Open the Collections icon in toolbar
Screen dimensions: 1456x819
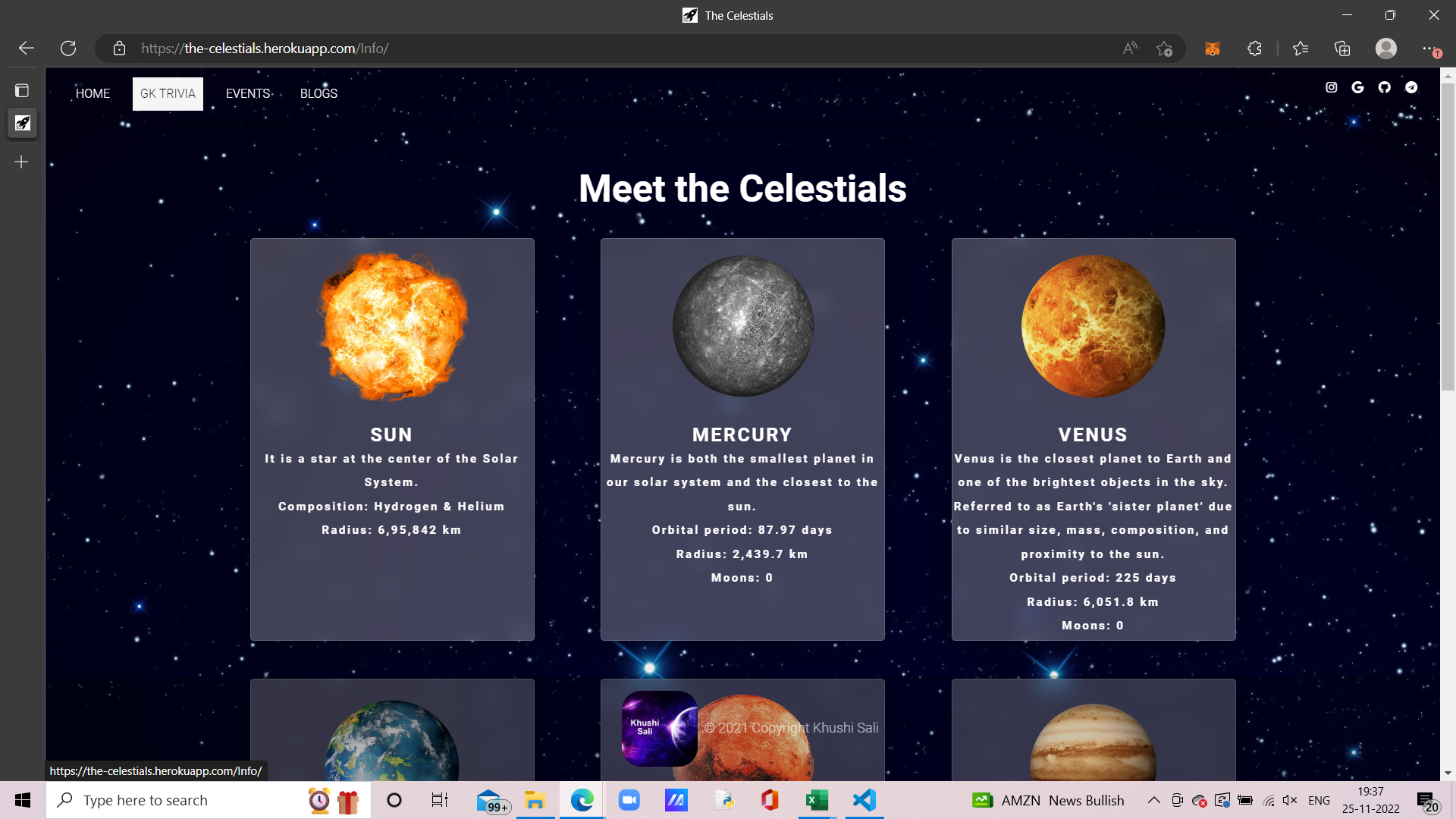(x=1342, y=49)
